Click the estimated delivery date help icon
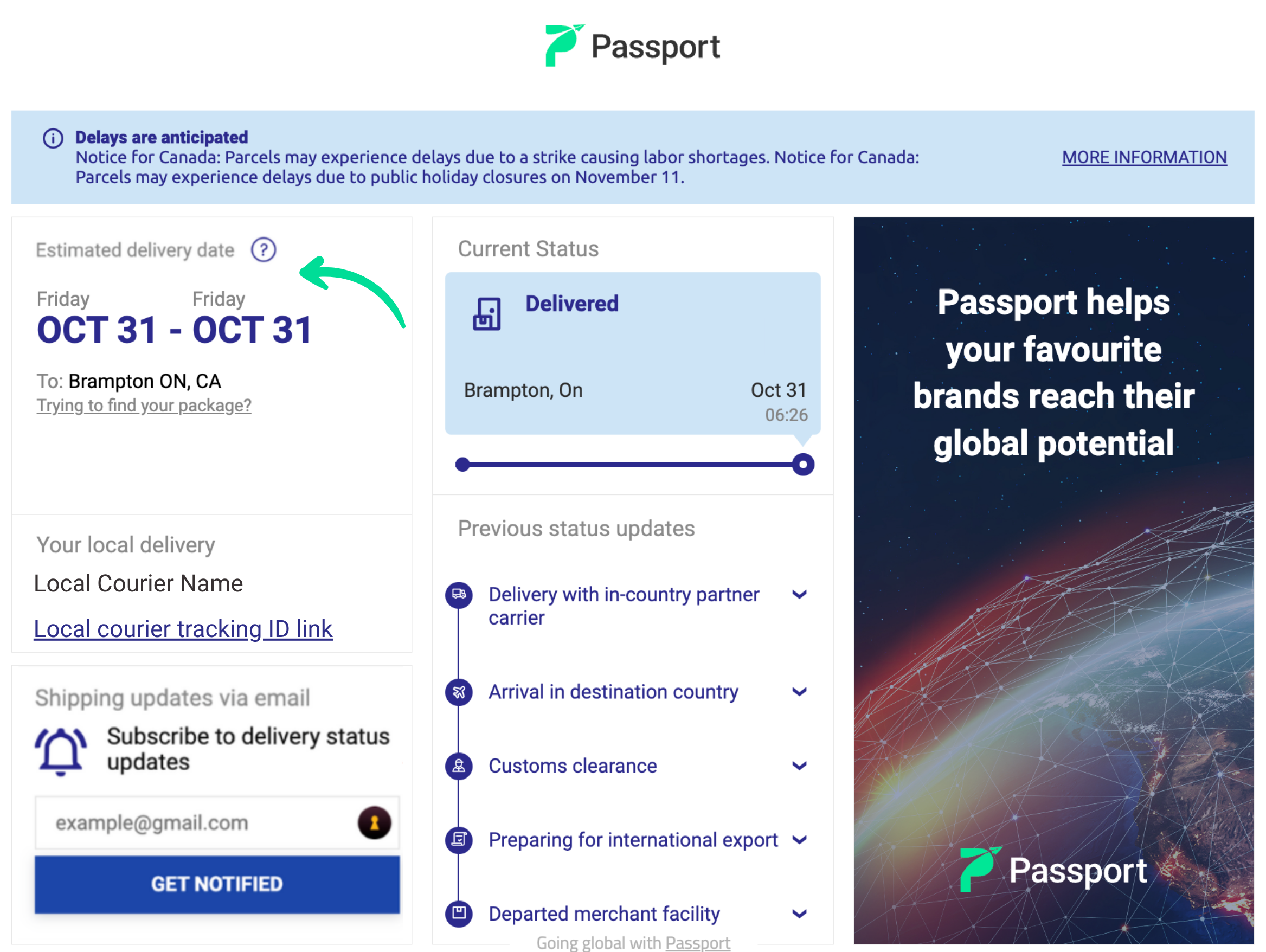The width and height of the screenshot is (1266, 952). pos(264,250)
